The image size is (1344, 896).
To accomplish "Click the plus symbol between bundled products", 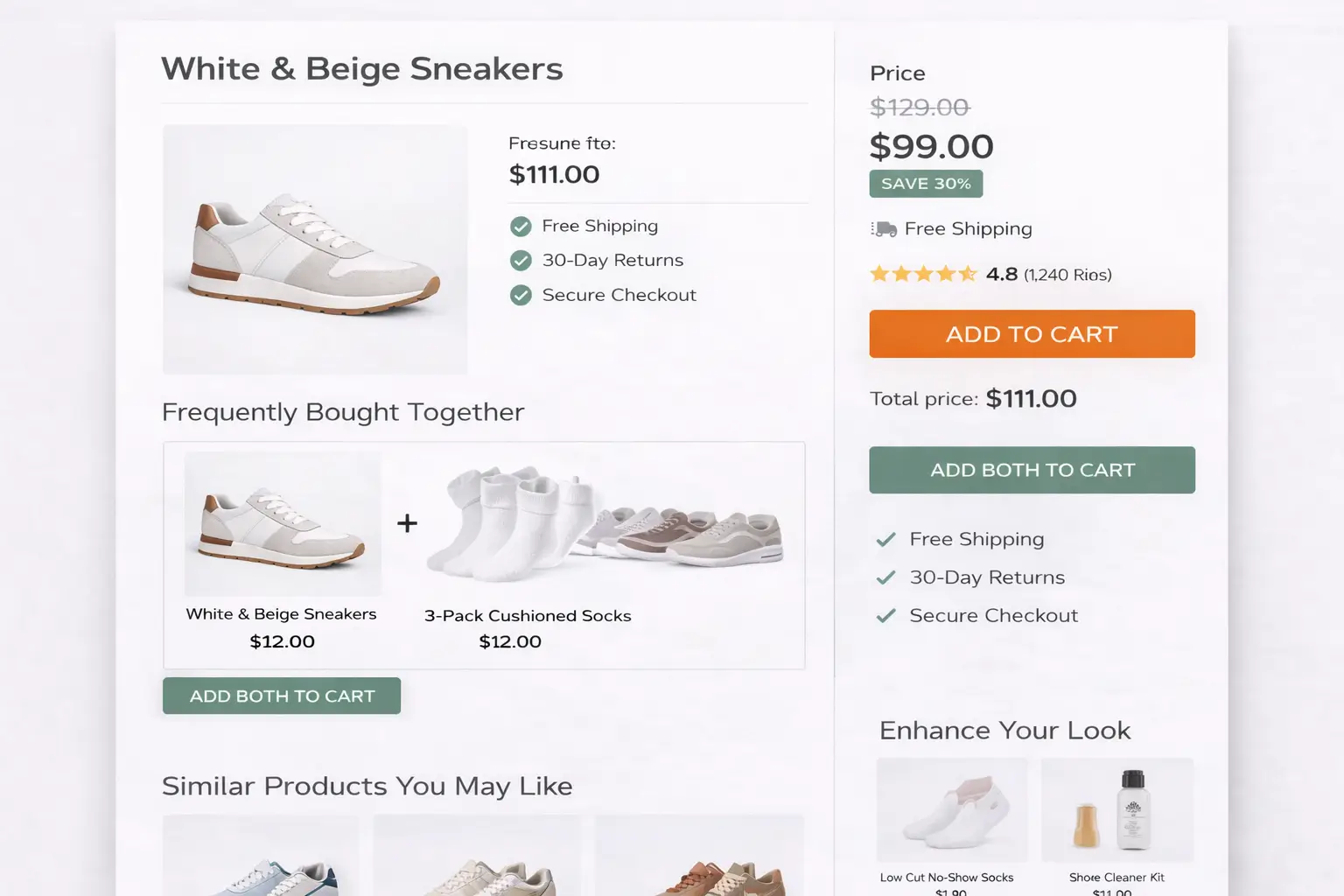I will [x=406, y=522].
